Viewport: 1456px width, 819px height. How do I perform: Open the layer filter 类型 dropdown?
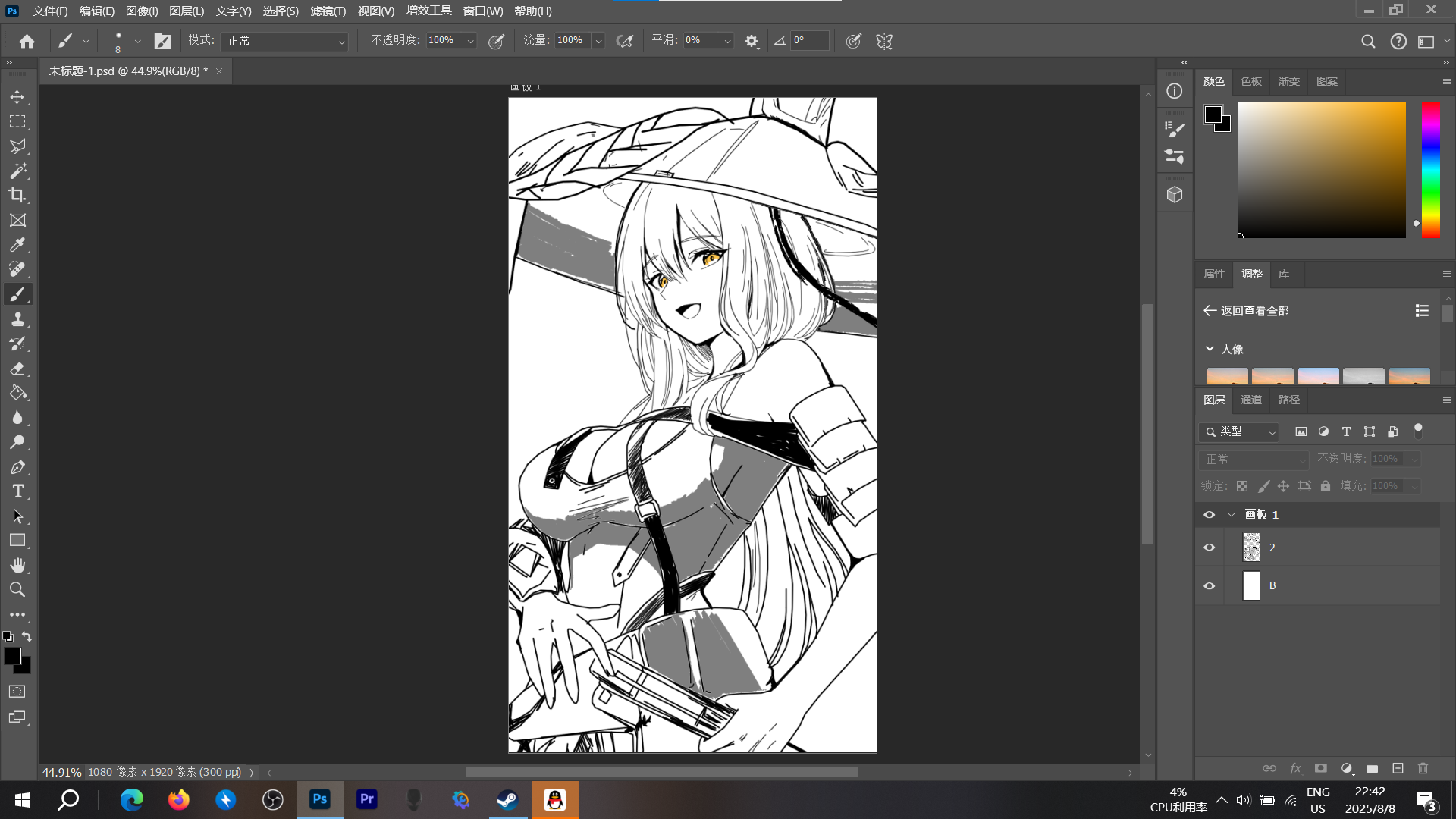point(1240,431)
